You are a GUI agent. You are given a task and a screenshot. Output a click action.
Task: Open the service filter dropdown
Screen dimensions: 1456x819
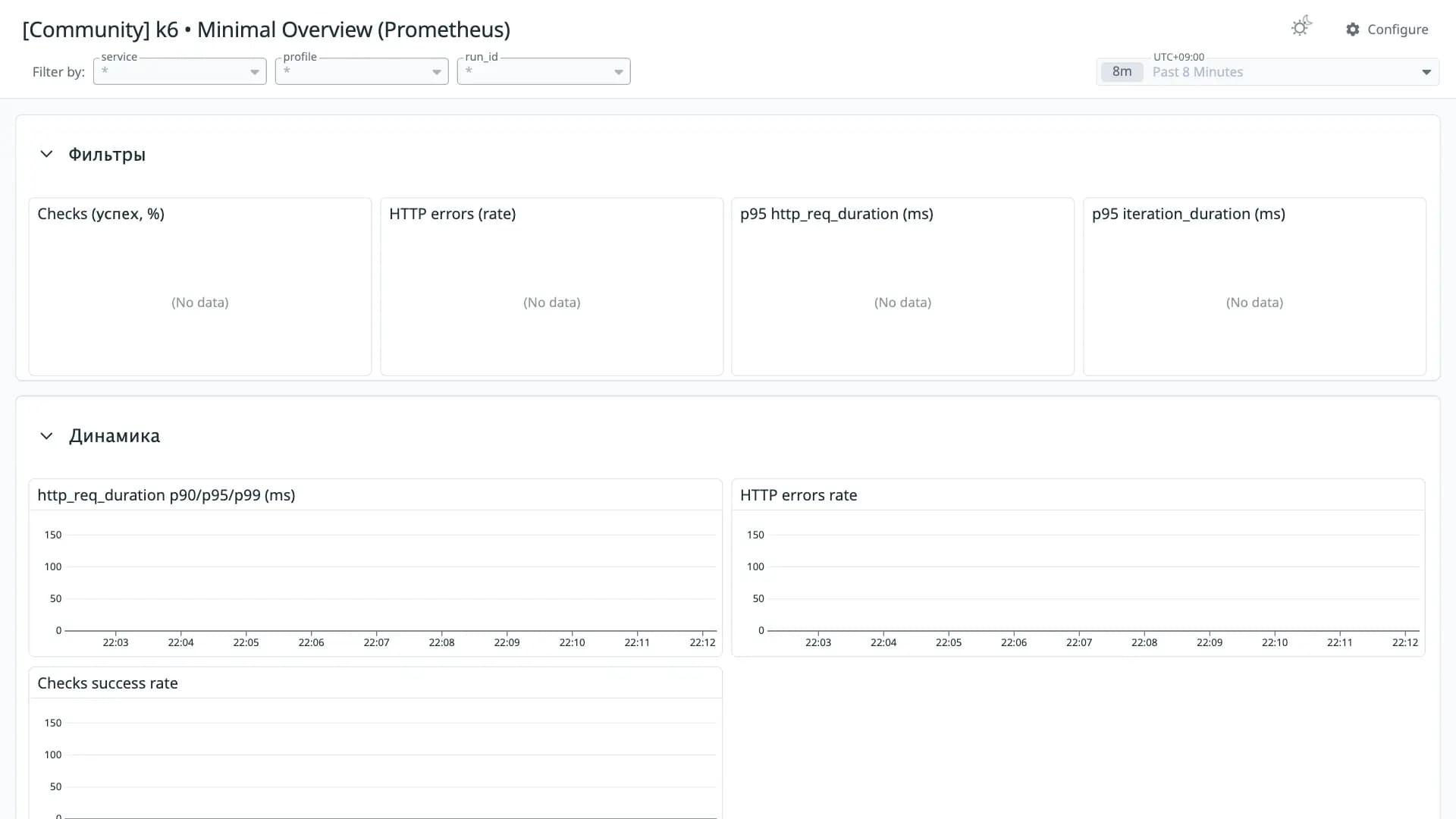pyautogui.click(x=180, y=71)
